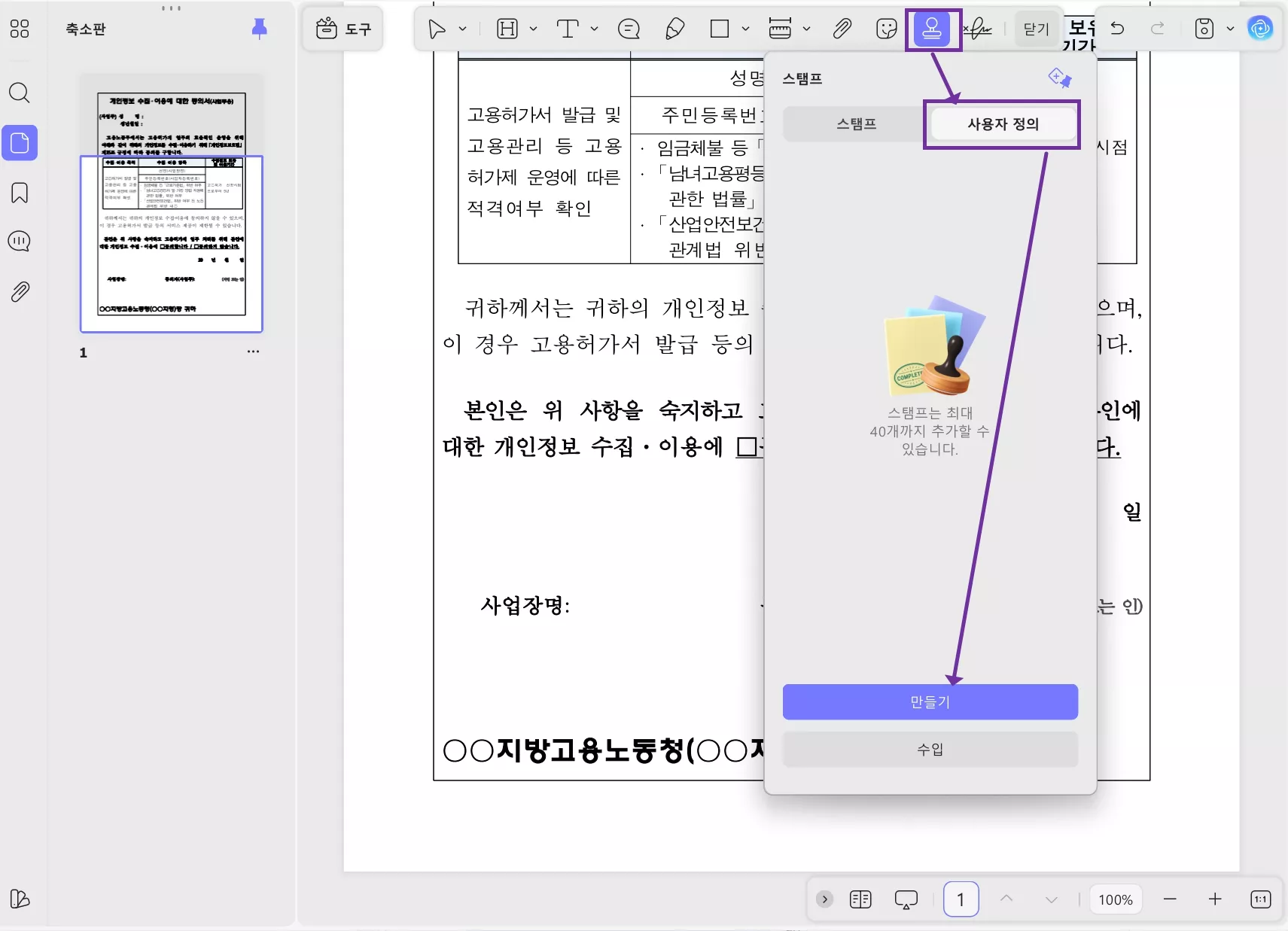The width and height of the screenshot is (1288, 931).
Task: Open the comments panel in the sidebar
Action: coord(20,241)
